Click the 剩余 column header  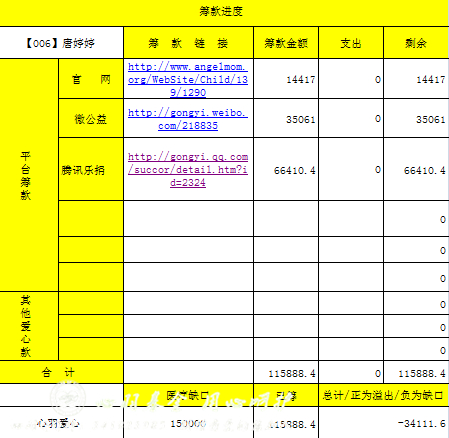point(416,43)
